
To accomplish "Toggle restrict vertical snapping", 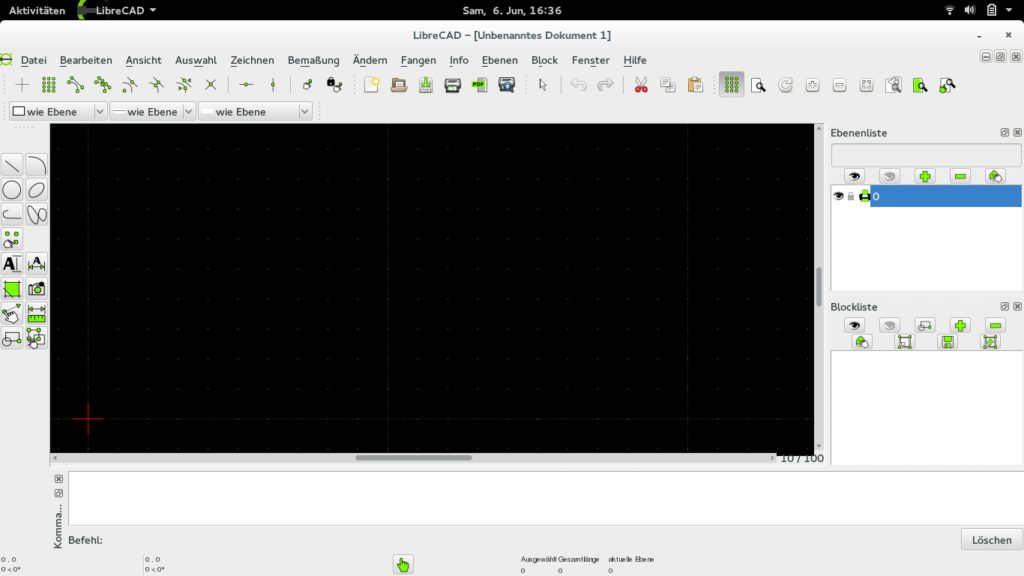I will point(273,85).
